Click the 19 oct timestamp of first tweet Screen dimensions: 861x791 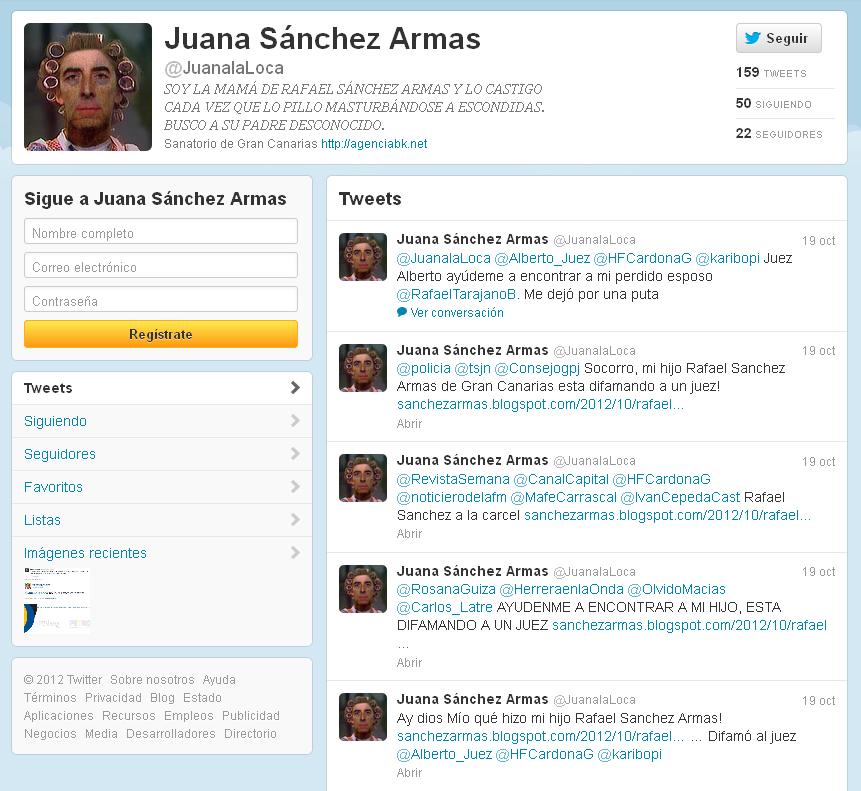(818, 240)
